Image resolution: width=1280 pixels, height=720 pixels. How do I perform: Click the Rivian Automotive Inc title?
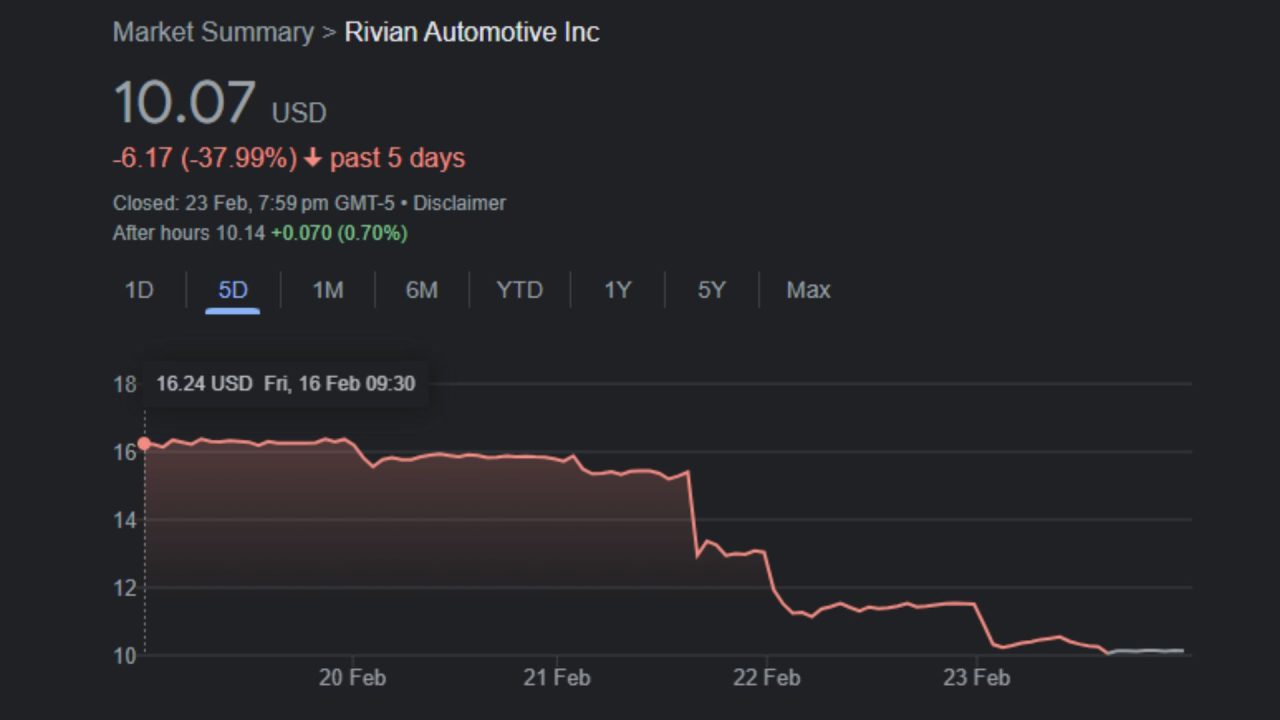[x=472, y=32]
